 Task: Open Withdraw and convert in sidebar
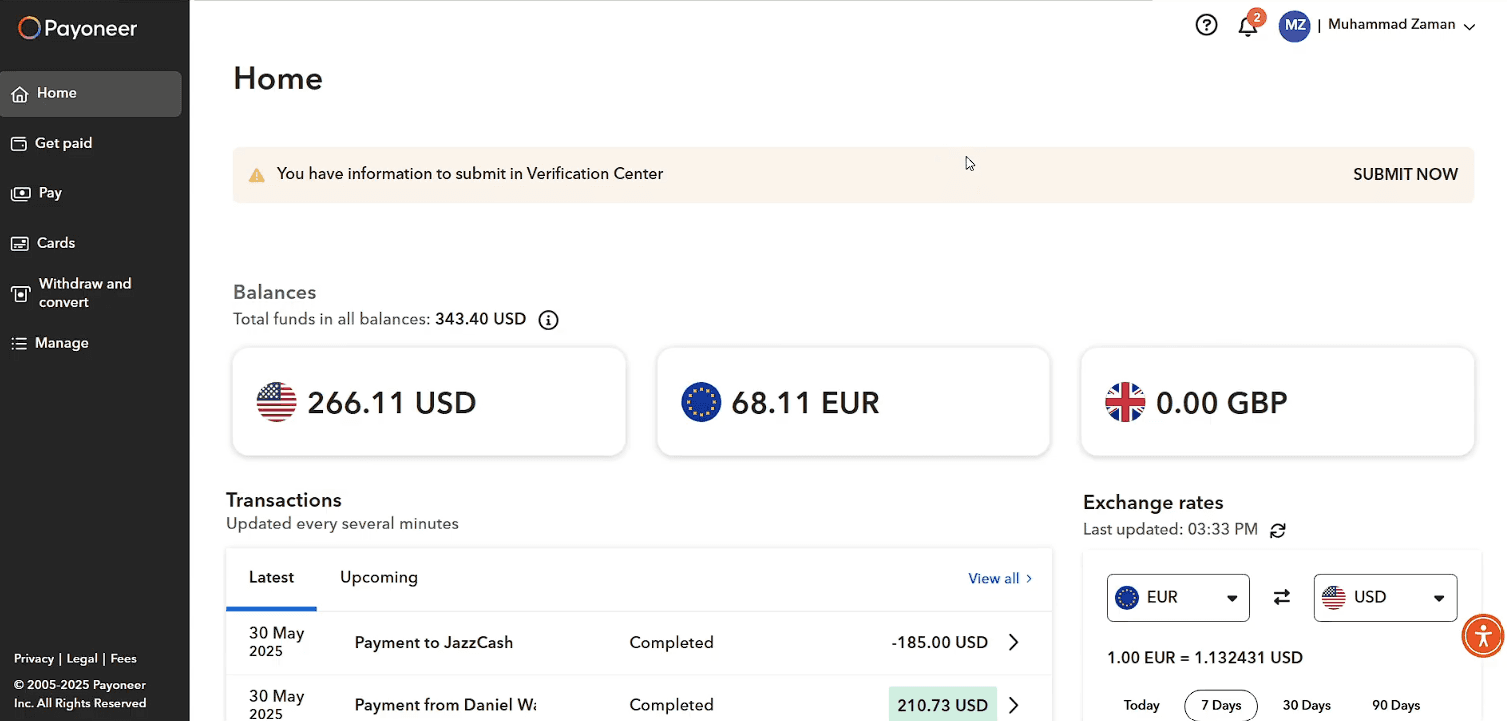pos(84,293)
